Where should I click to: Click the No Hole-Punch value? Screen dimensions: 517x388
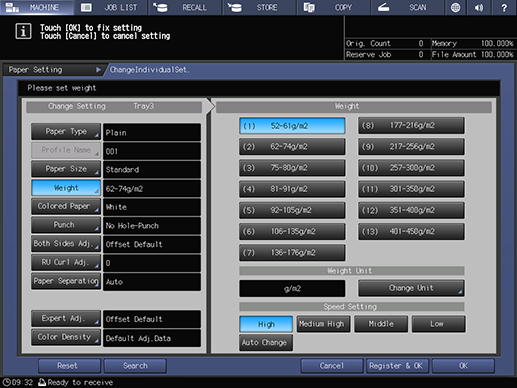click(152, 226)
